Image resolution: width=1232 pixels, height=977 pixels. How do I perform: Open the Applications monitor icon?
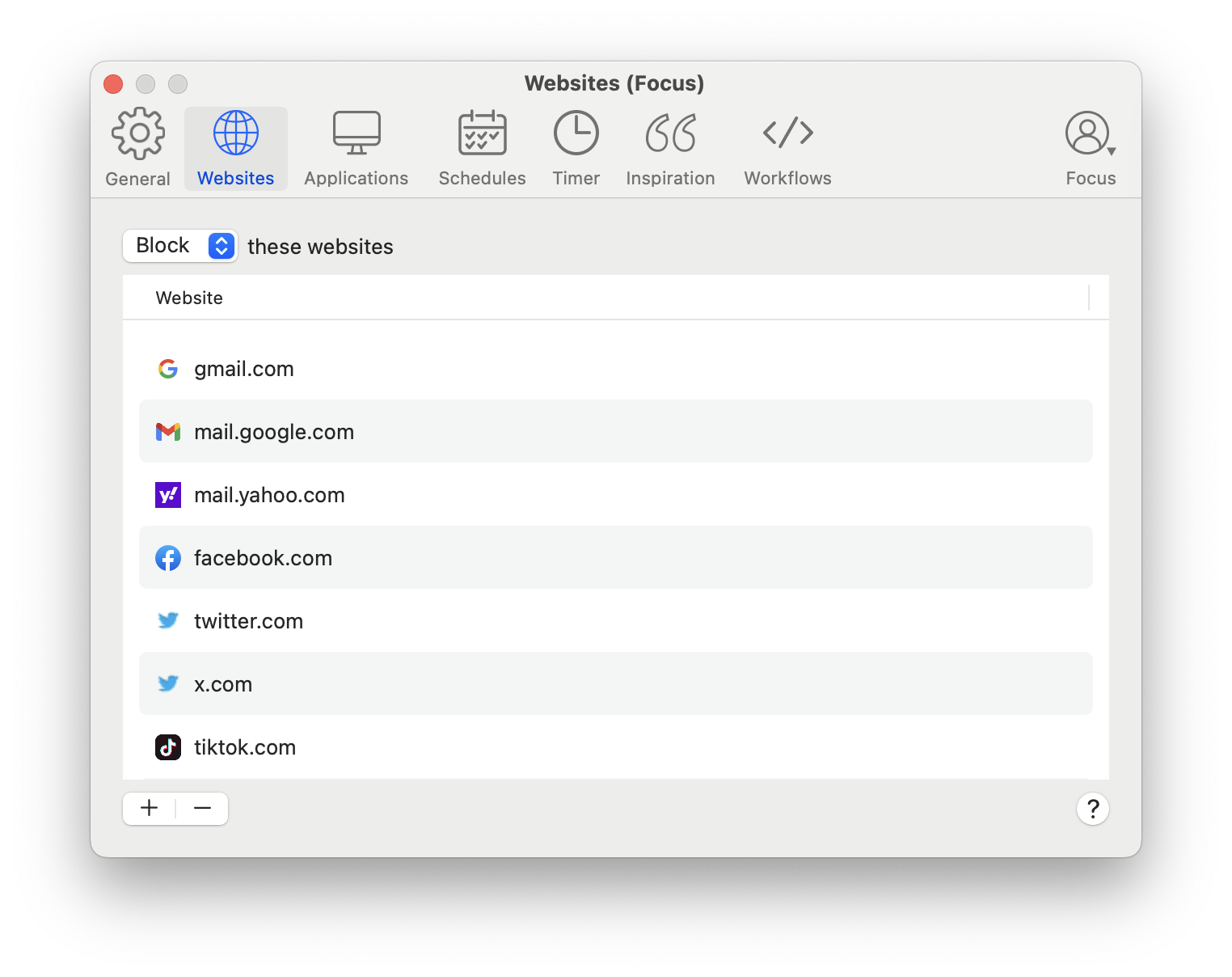pos(356,132)
